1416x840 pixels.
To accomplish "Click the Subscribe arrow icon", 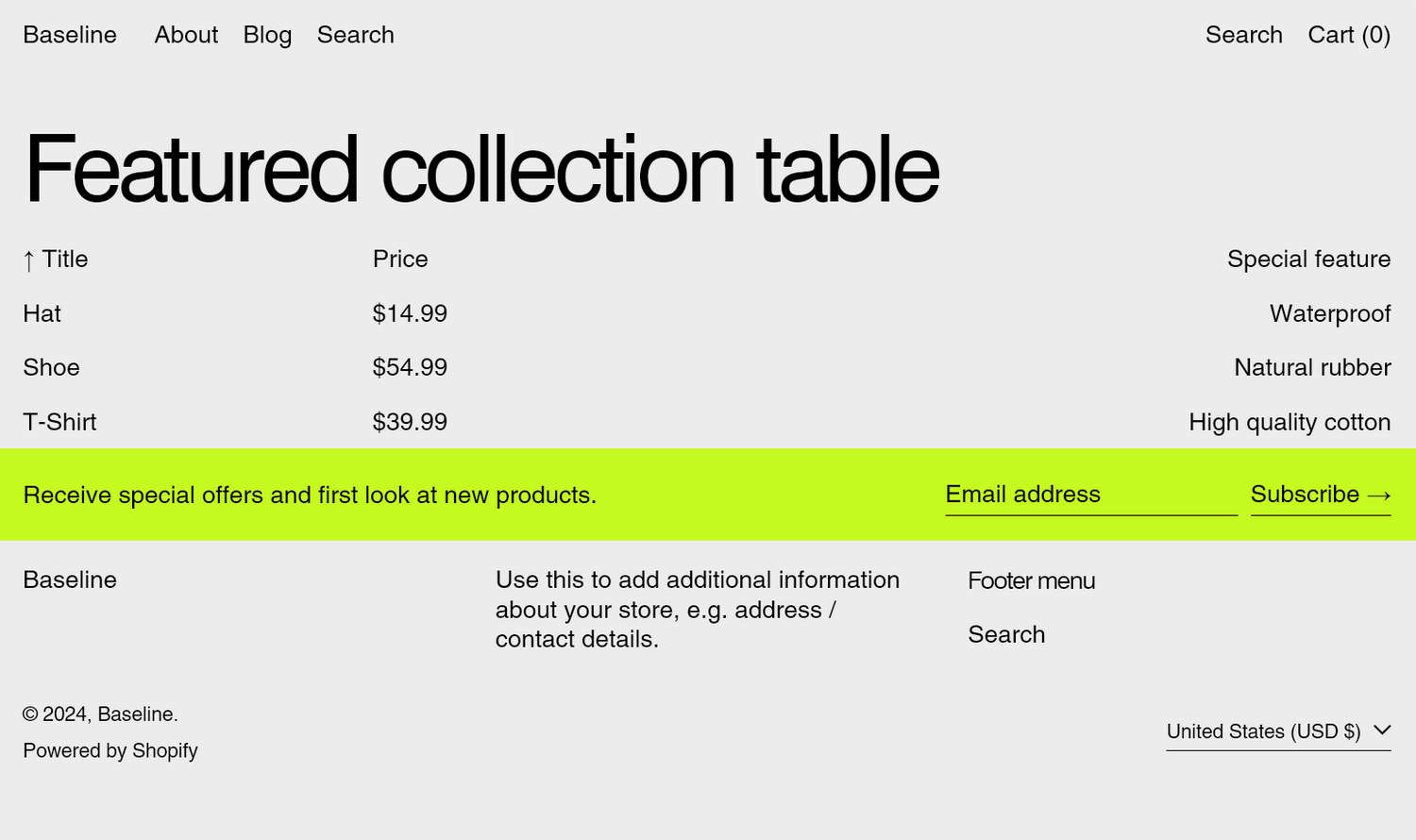I will point(1378,496).
